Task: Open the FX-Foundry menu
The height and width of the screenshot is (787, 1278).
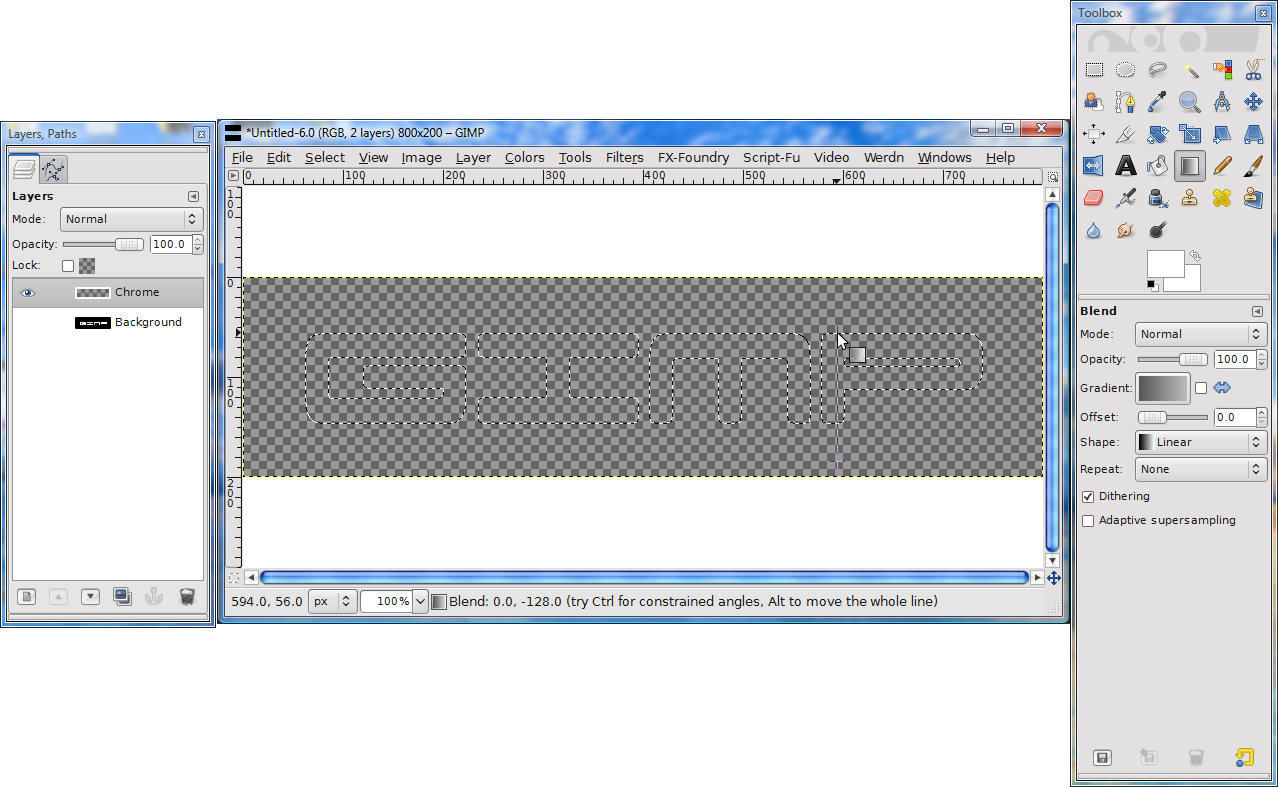Action: coord(693,157)
